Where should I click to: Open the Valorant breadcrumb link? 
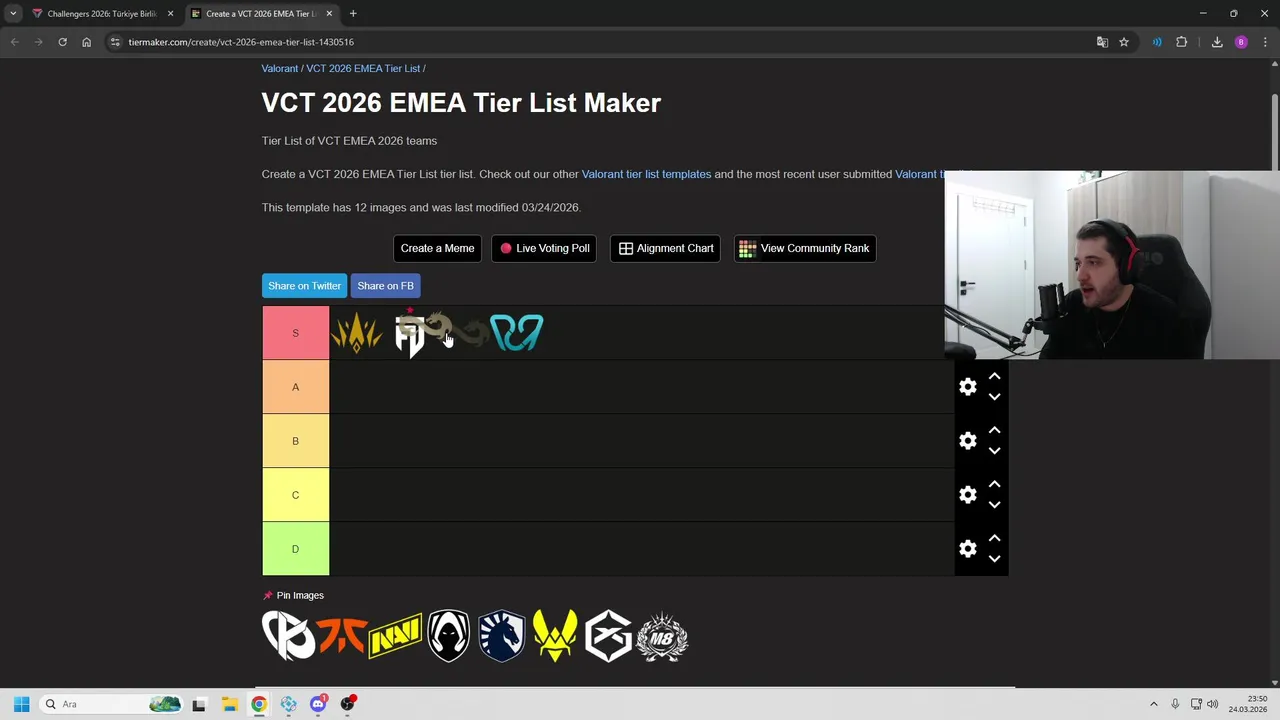(280, 68)
